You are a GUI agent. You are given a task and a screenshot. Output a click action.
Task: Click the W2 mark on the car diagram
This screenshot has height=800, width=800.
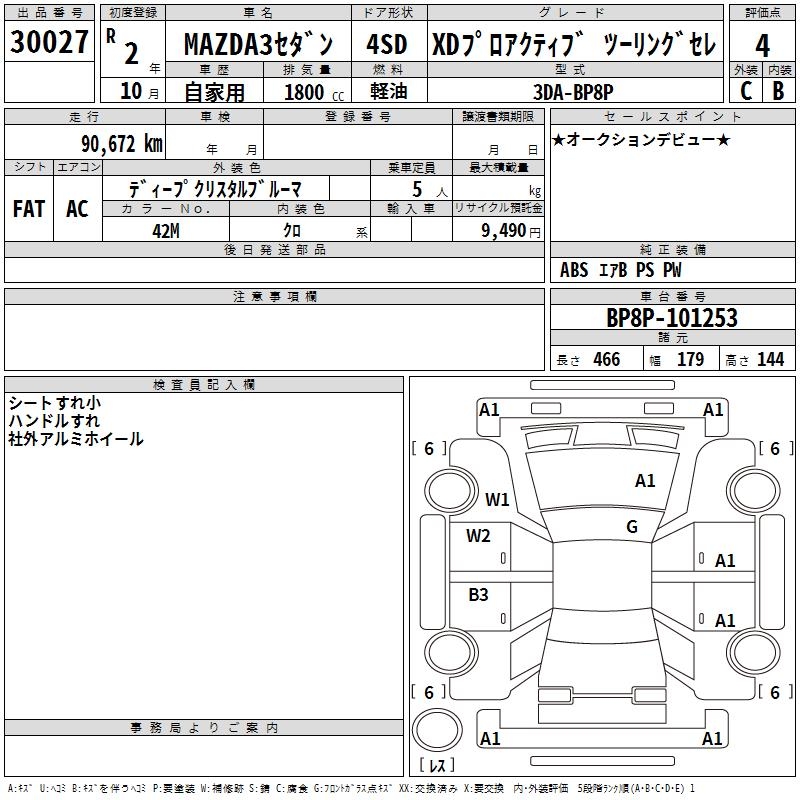coord(478,536)
